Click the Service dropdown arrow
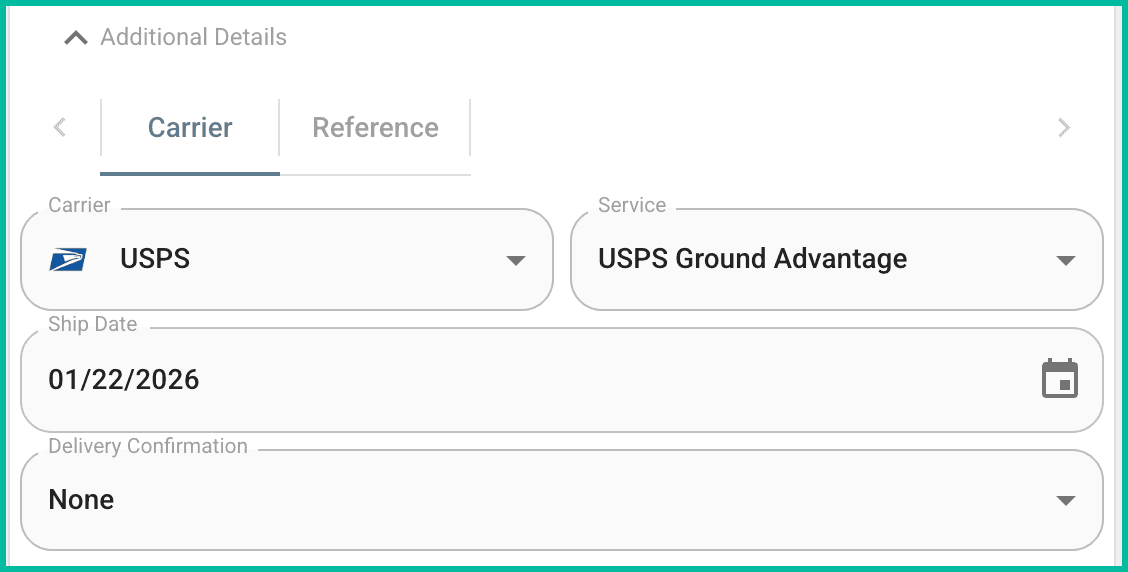Screen dimensions: 1128x572 click(x=1065, y=260)
